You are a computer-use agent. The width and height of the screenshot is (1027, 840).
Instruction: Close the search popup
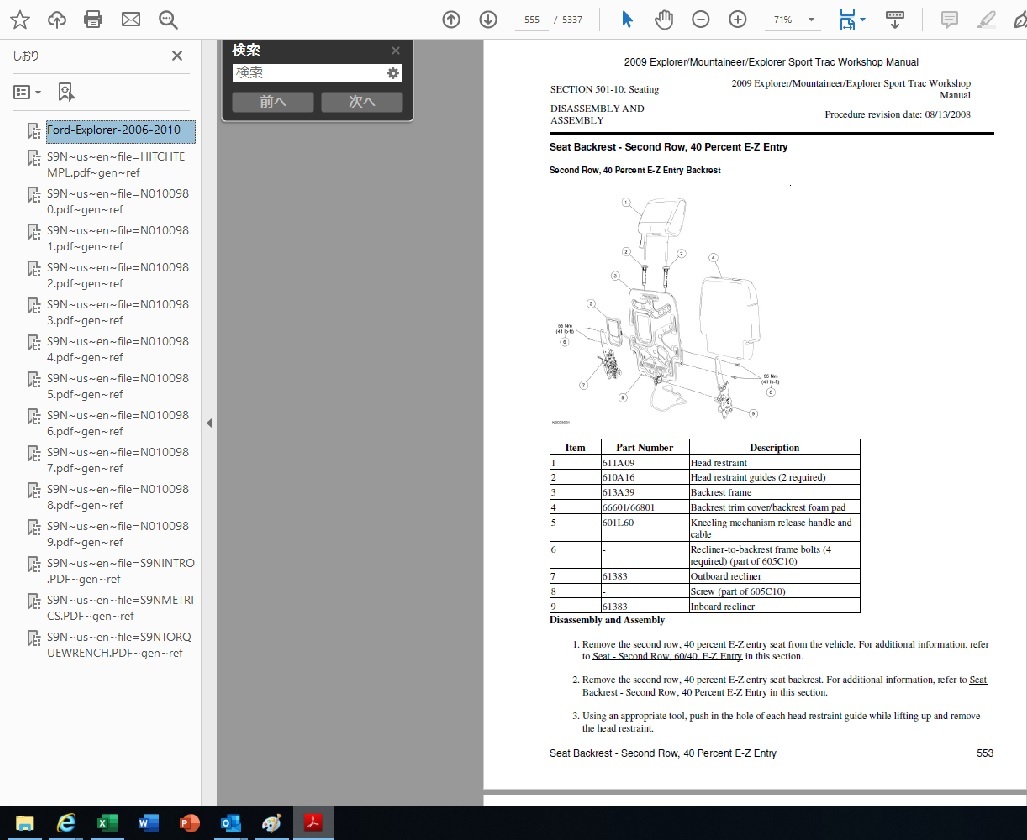(396, 50)
